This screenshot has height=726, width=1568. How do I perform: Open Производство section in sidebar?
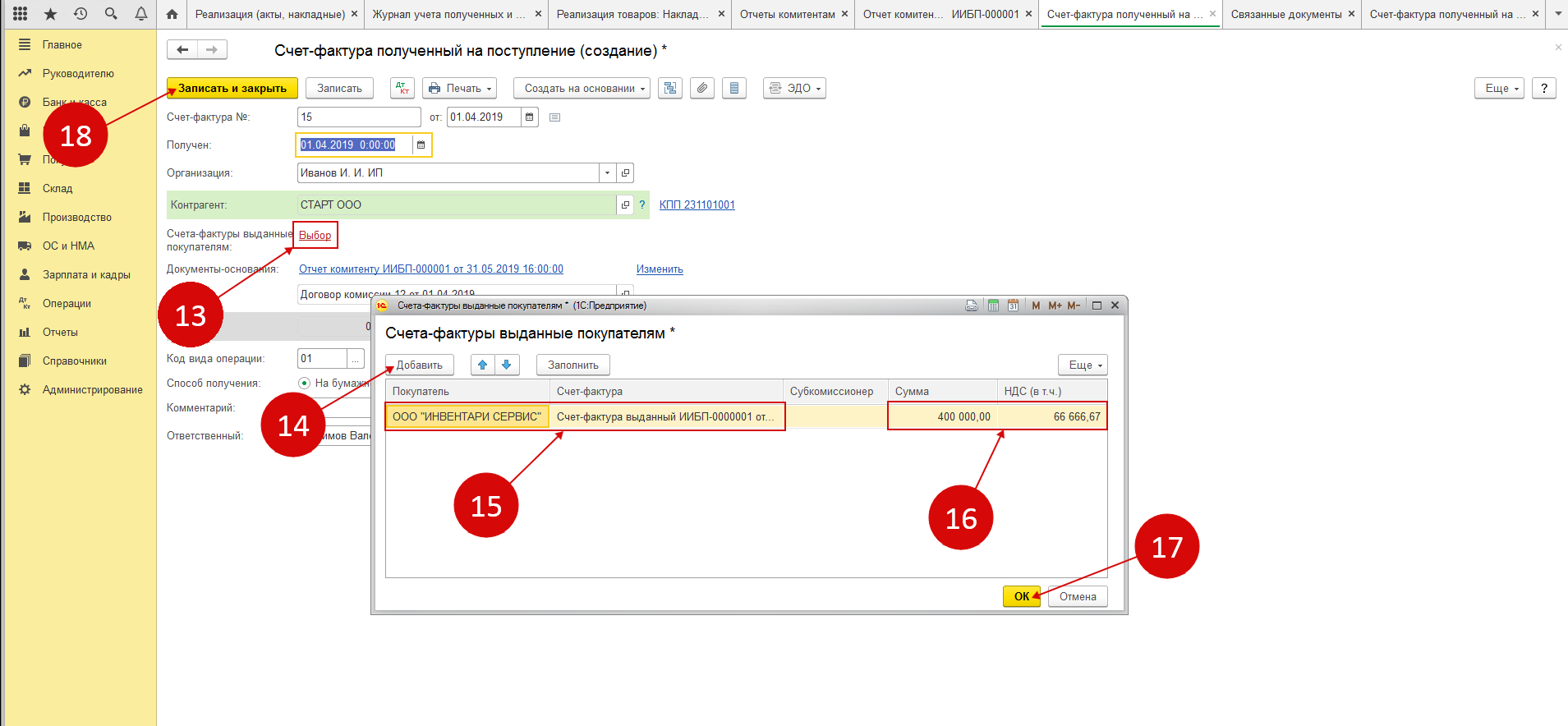click(77, 217)
